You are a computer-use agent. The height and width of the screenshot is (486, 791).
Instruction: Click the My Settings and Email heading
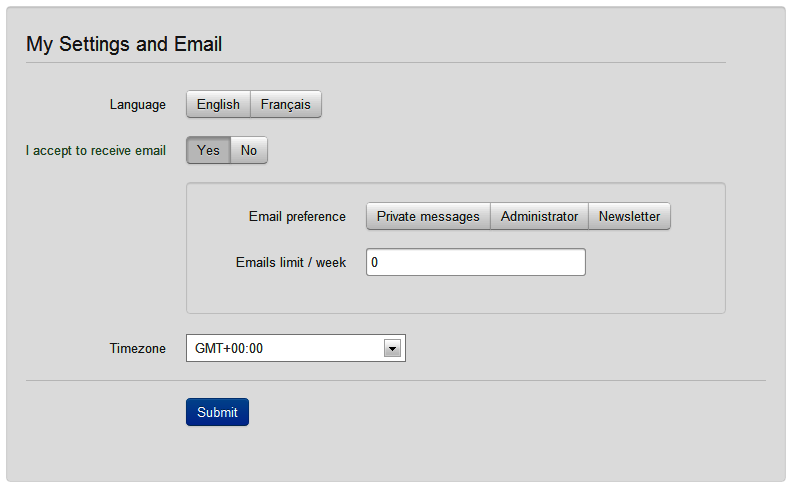click(x=124, y=44)
